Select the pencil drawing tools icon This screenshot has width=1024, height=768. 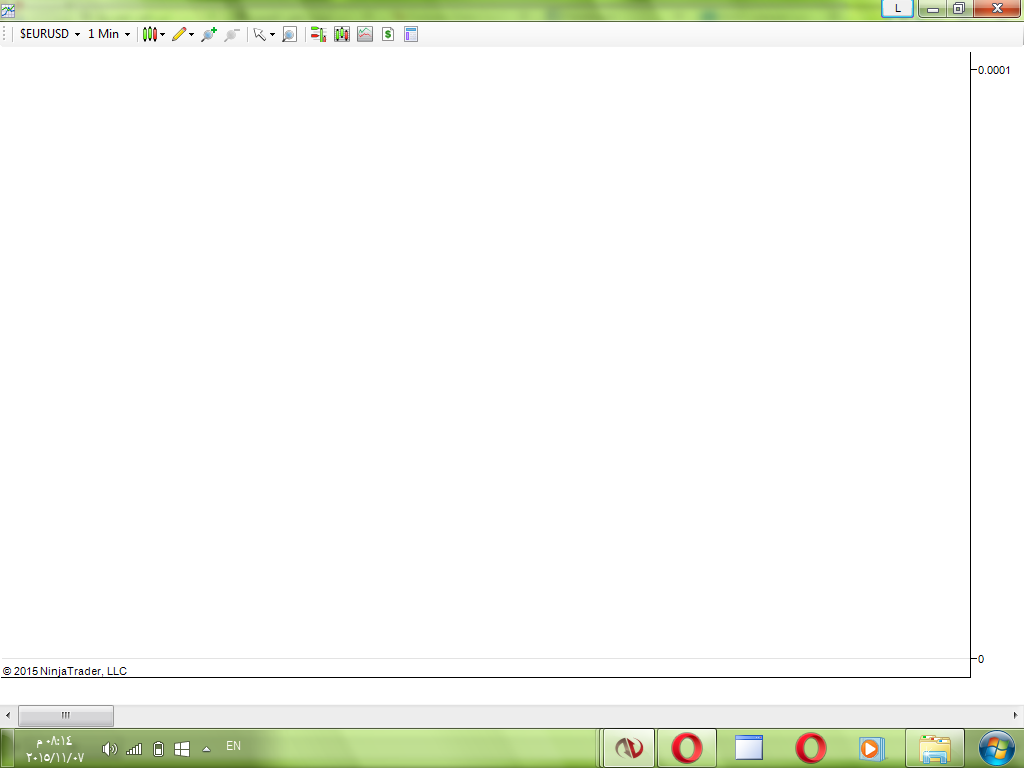click(x=179, y=34)
